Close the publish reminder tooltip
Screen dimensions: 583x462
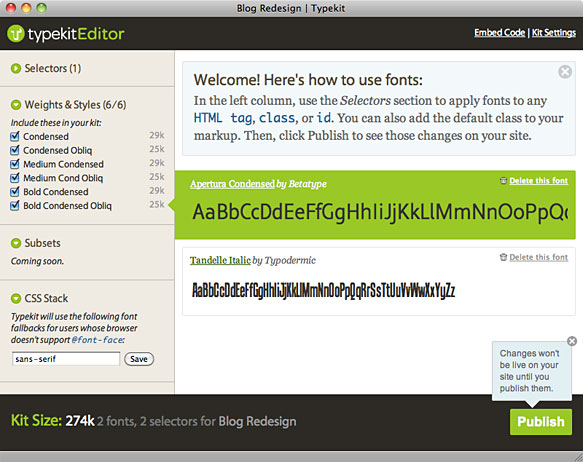[572, 341]
